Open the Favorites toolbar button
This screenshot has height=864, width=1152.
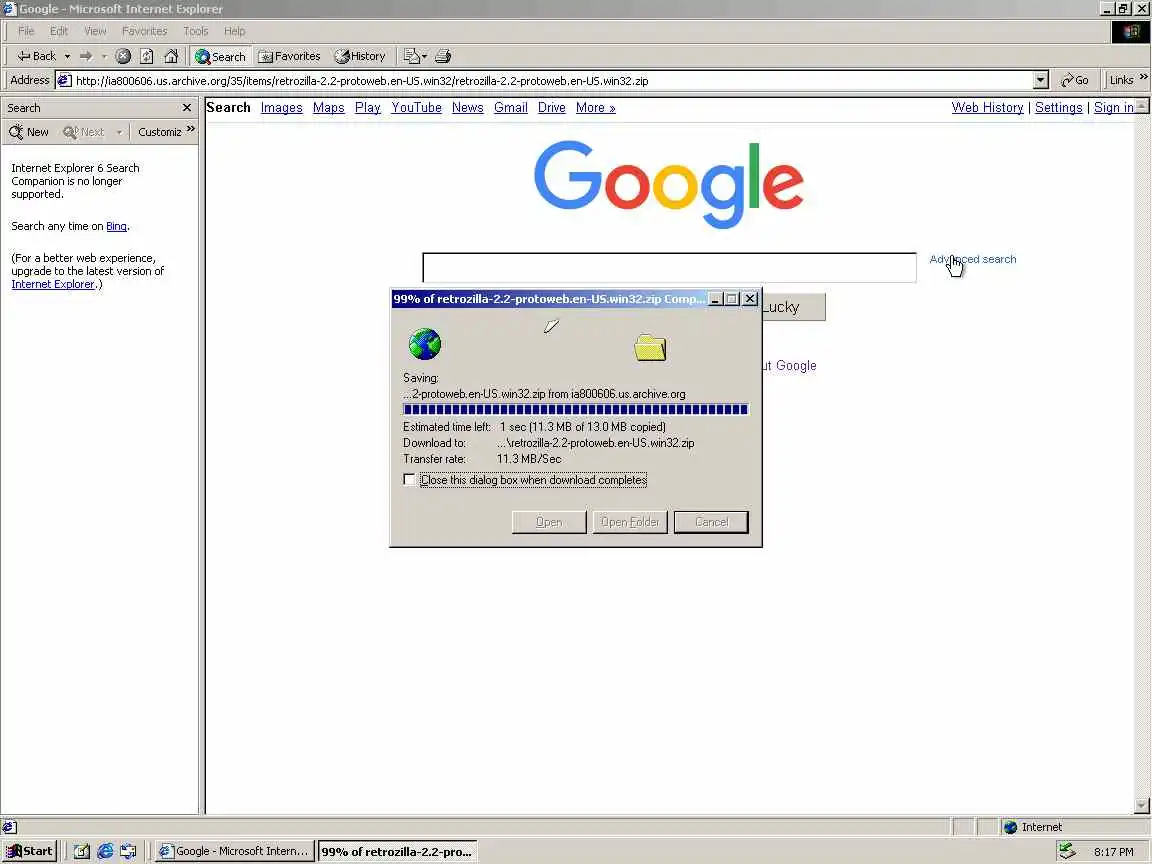coord(289,56)
